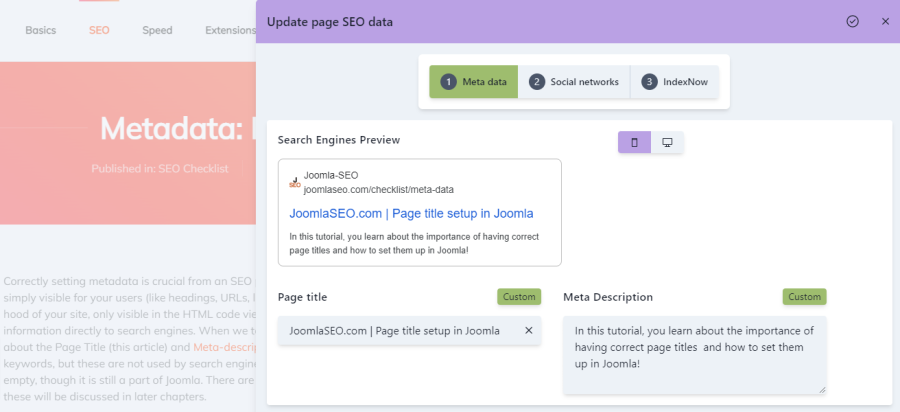The image size is (900, 412).
Task: Click the Joomla-SEO site name in preview
Action: [x=331, y=176]
